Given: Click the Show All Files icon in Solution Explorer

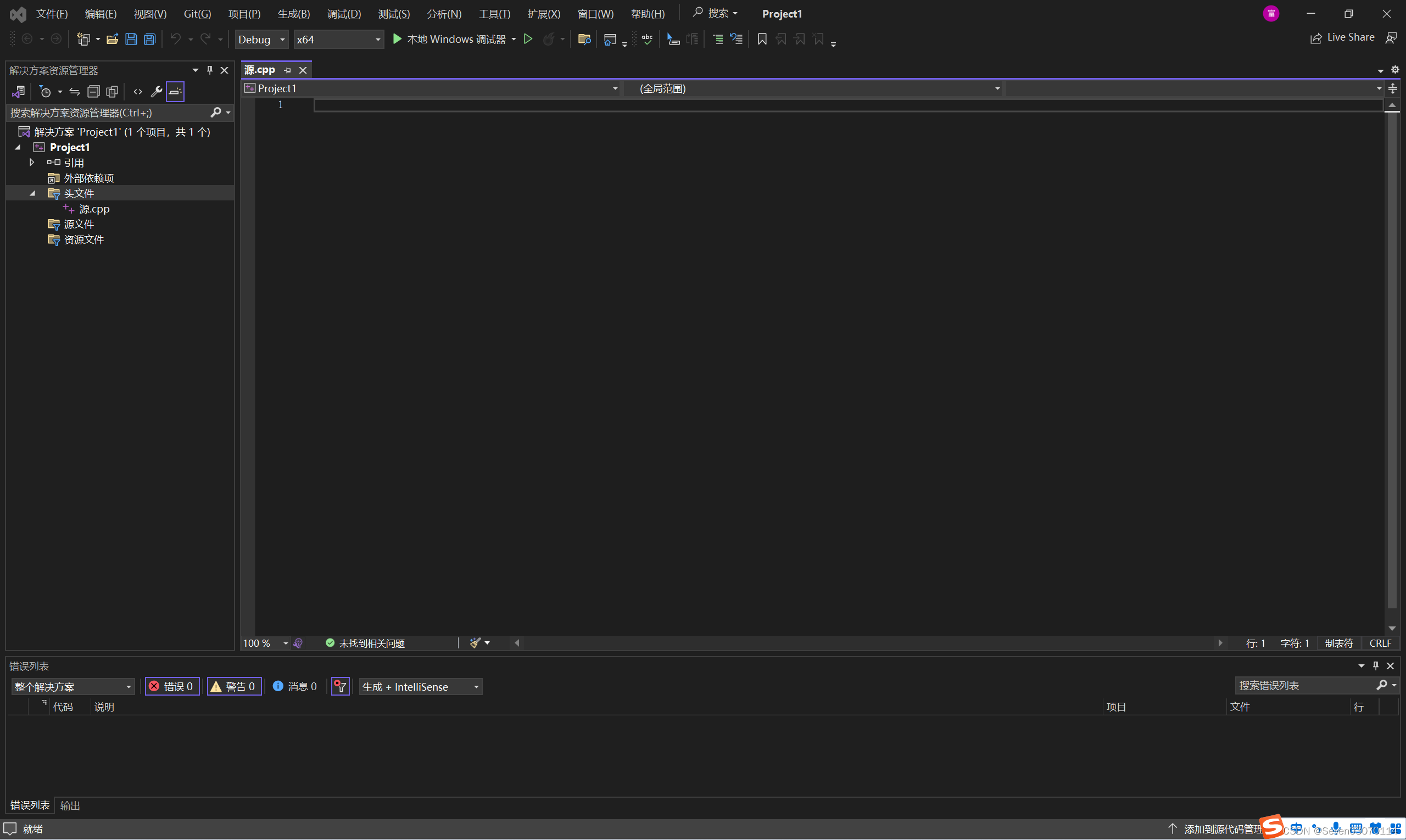Looking at the screenshot, I should 112,92.
